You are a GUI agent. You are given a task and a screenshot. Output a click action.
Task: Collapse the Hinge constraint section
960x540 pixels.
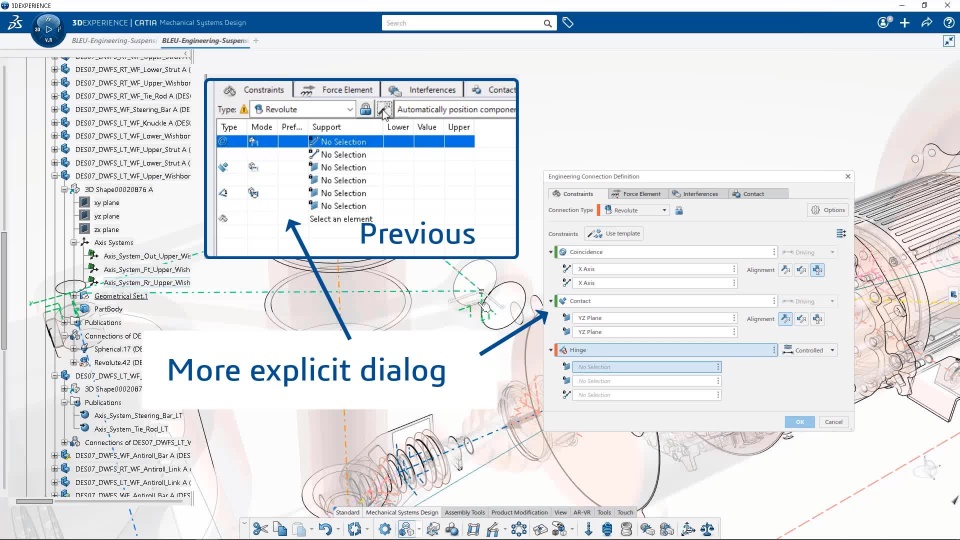[x=550, y=350]
